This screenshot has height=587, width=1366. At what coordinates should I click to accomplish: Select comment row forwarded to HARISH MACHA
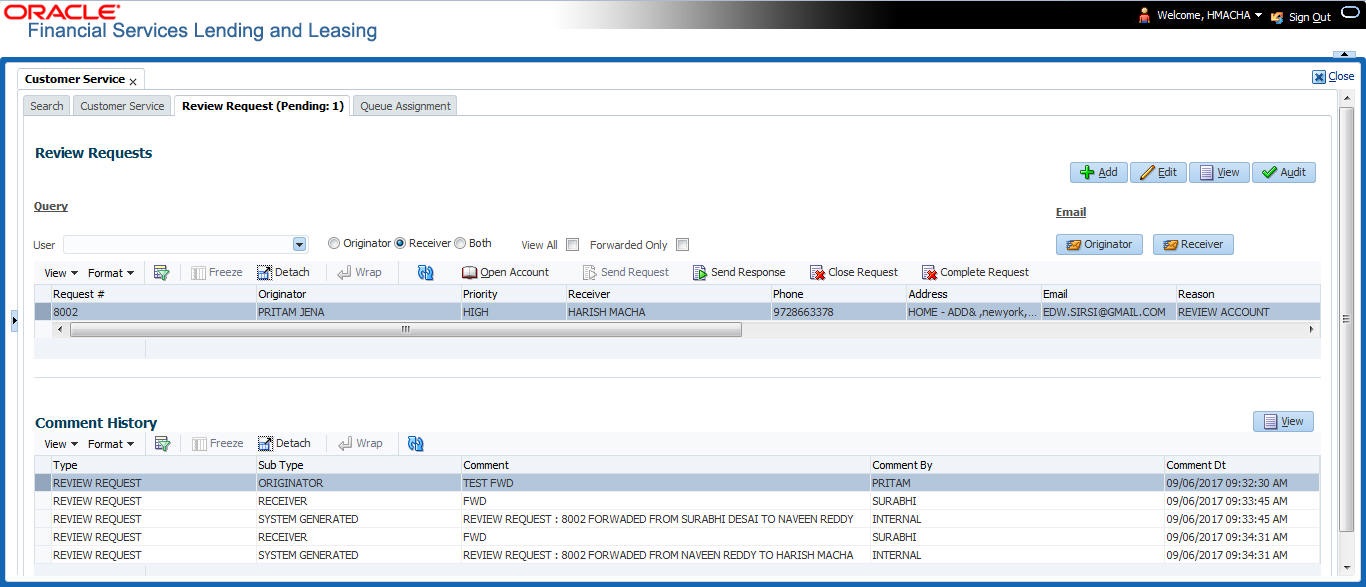(677, 555)
